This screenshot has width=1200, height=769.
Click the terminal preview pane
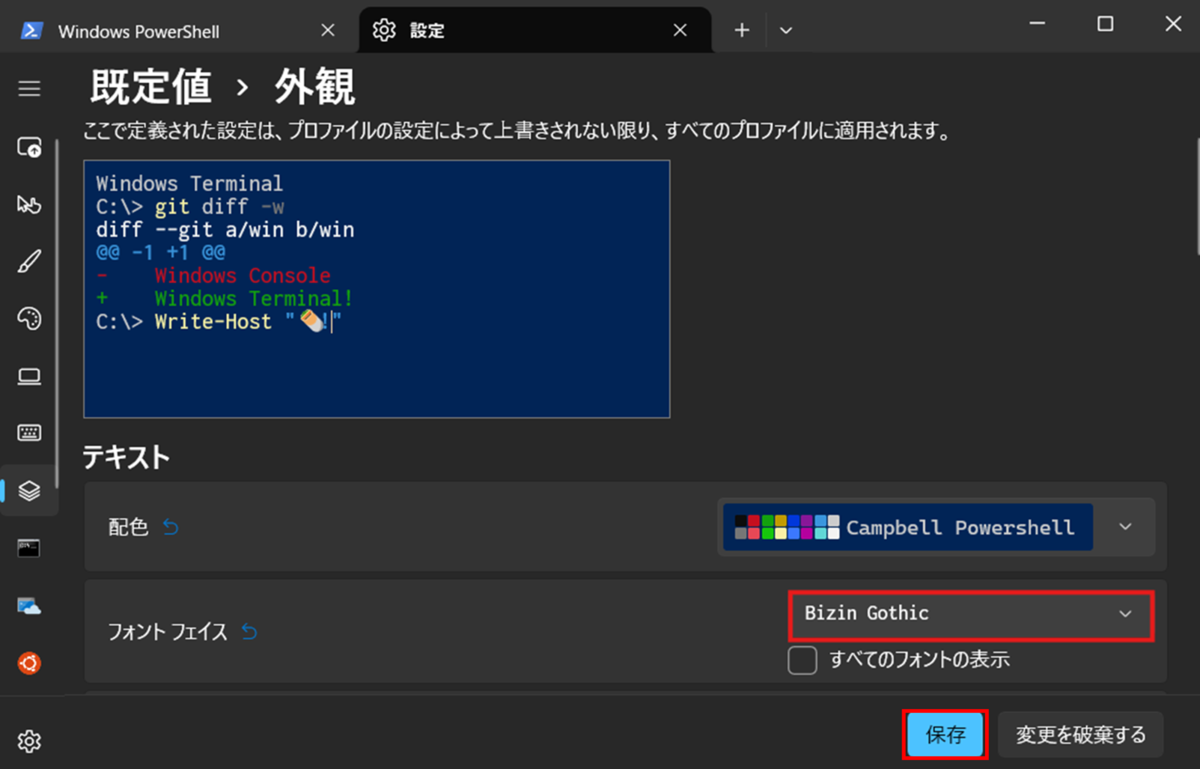pyautogui.click(x=377, y=289)
